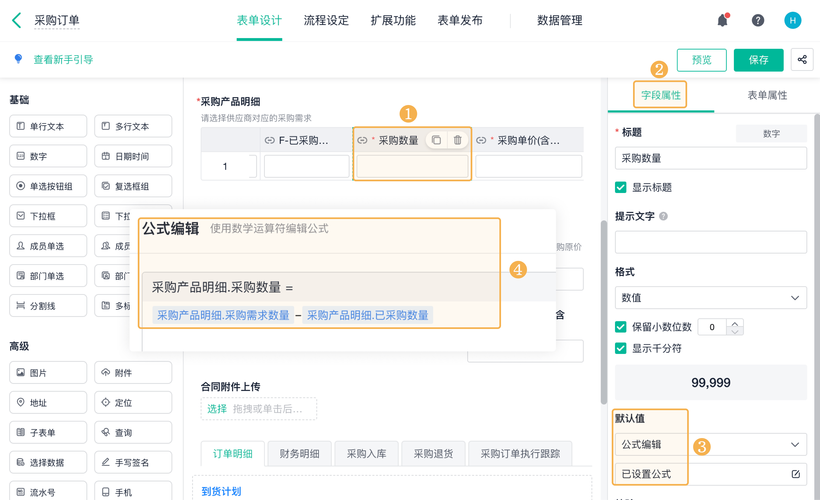Add a 复选框组 field
Screen dimensions: 820x500
coord(133,186)
